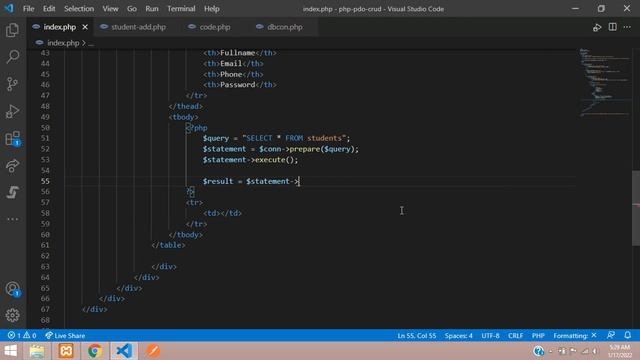Open the Accounts menu icon

(x=13, y=289)
